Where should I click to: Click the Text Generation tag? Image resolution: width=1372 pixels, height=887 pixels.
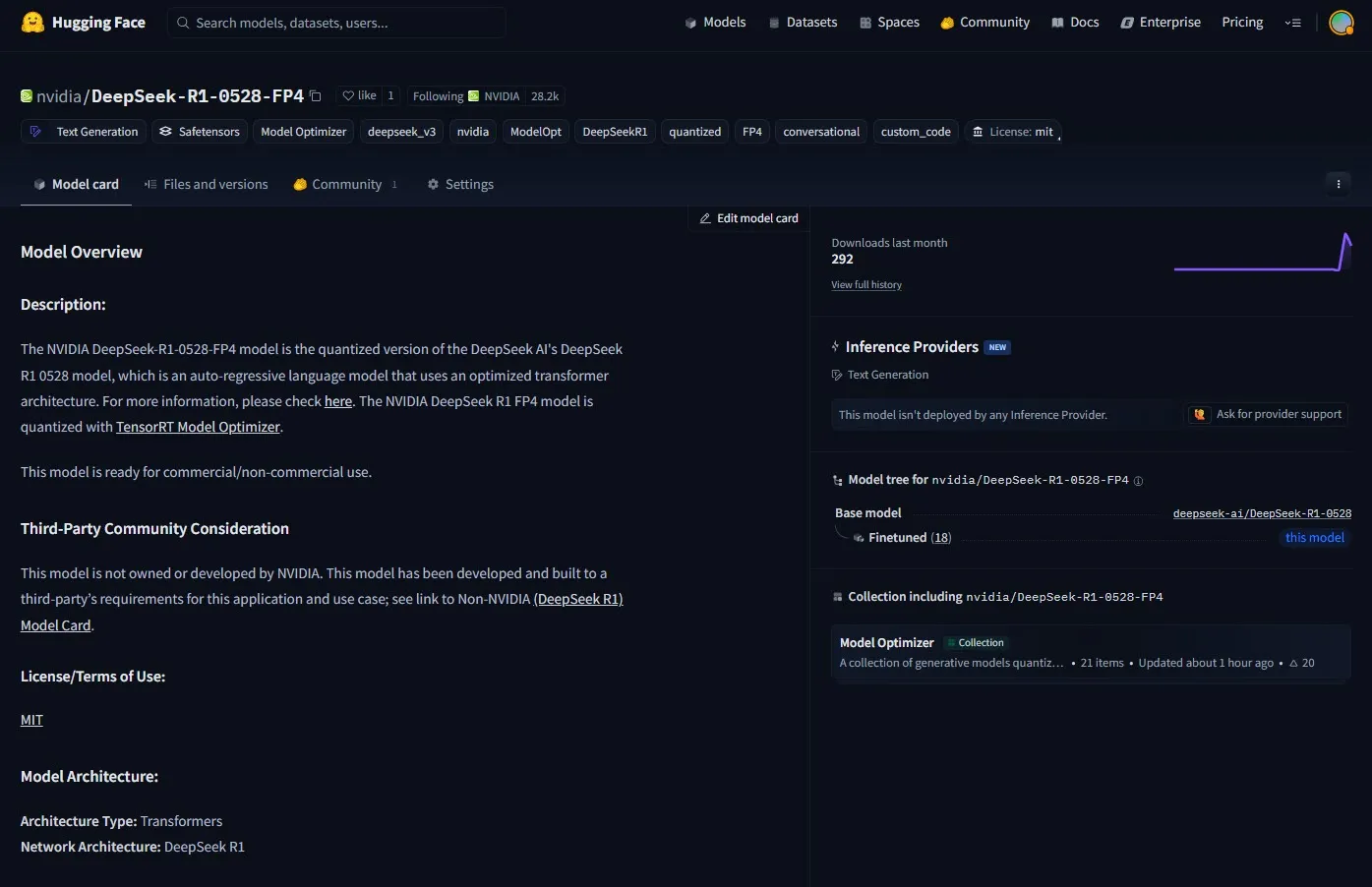coord(85,132)
